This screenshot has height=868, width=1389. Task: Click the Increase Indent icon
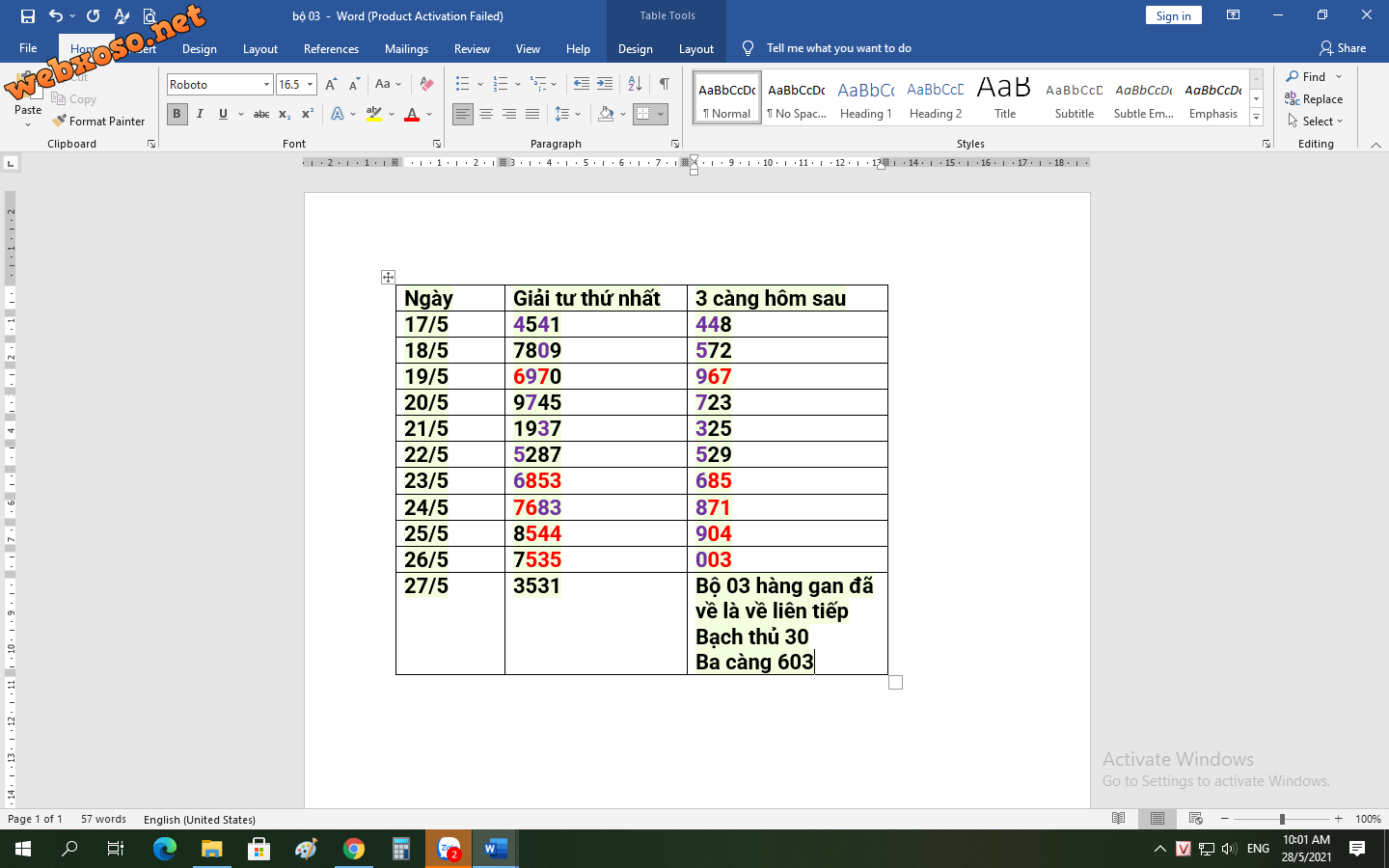click(x=605, y=84)
